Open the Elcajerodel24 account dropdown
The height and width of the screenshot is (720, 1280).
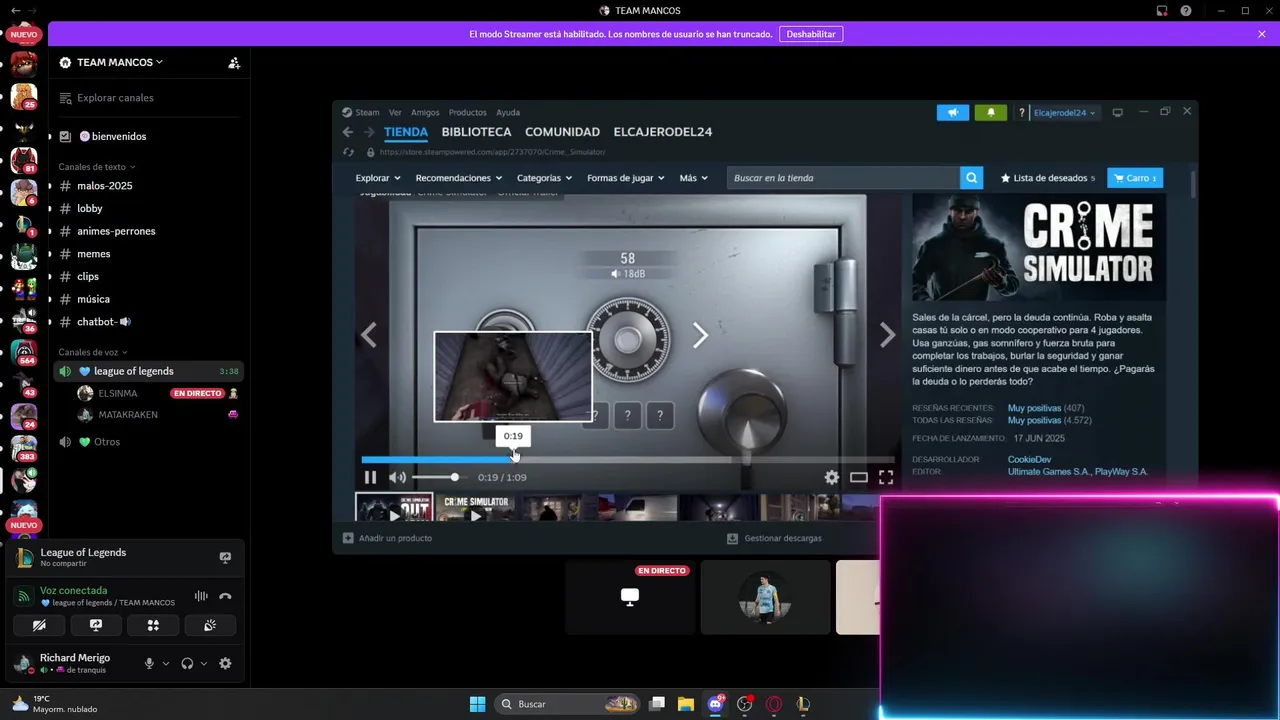pos(1064,112)
